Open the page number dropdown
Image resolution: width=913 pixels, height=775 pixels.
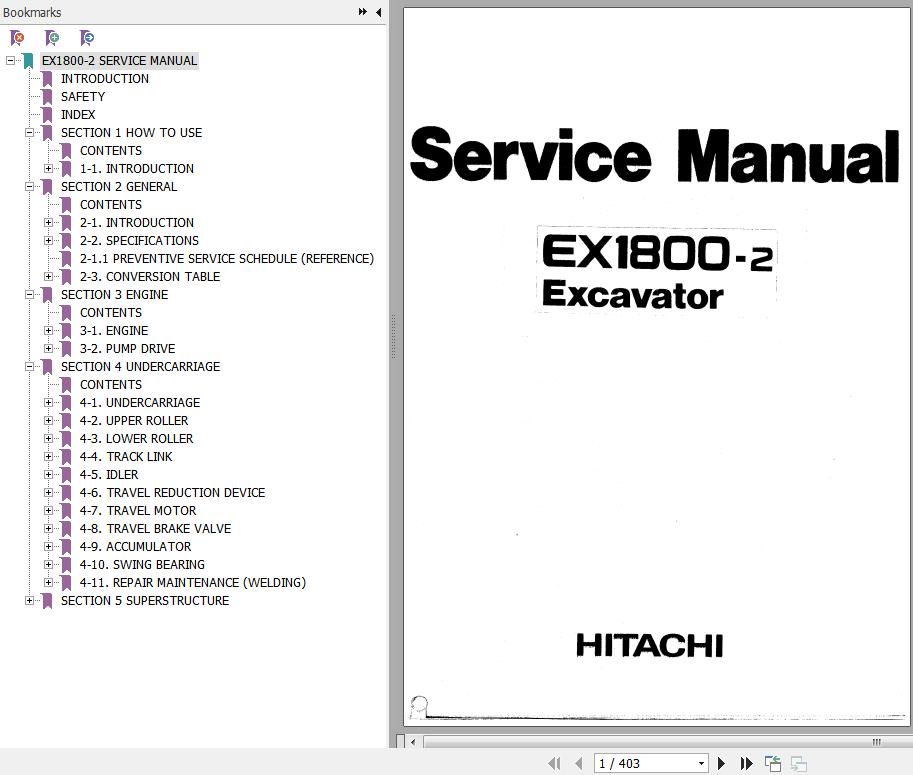[702, 763]
